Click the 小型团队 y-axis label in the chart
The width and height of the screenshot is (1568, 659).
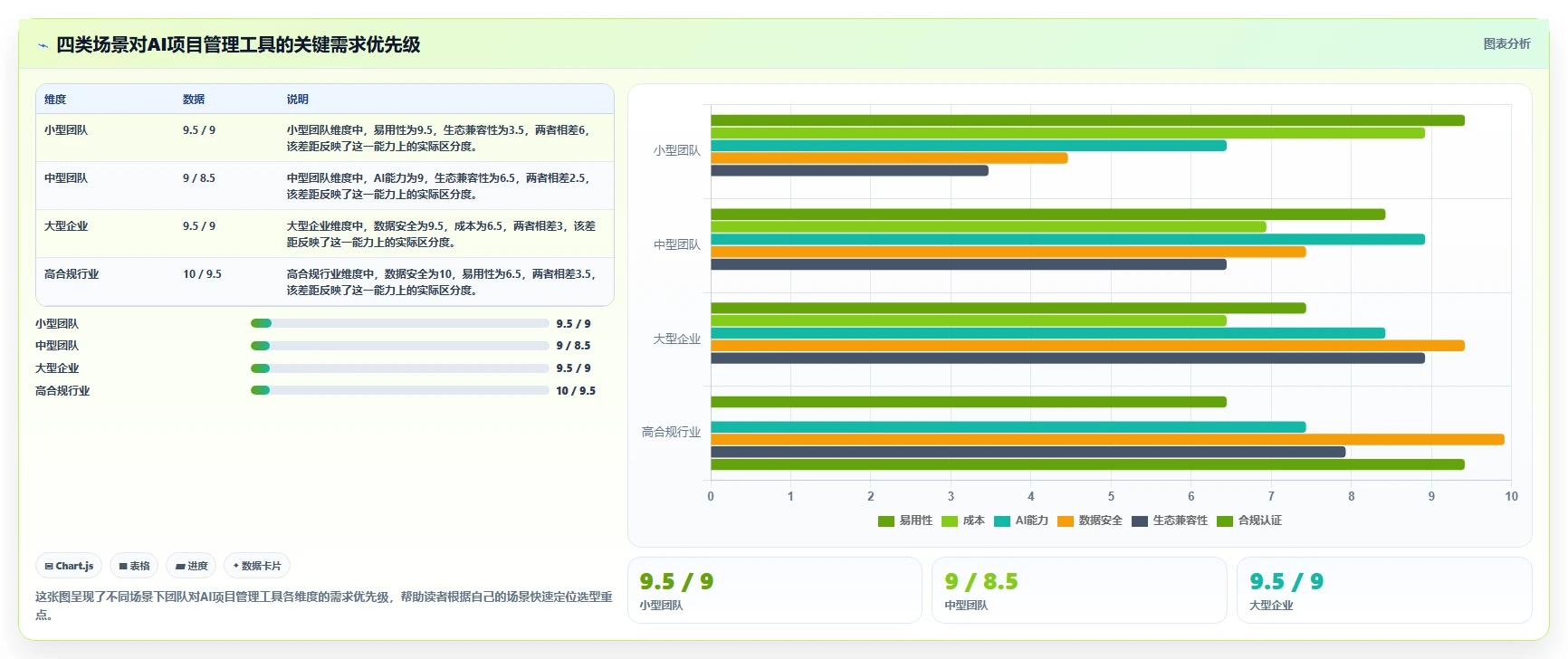(x=677, y=151)
